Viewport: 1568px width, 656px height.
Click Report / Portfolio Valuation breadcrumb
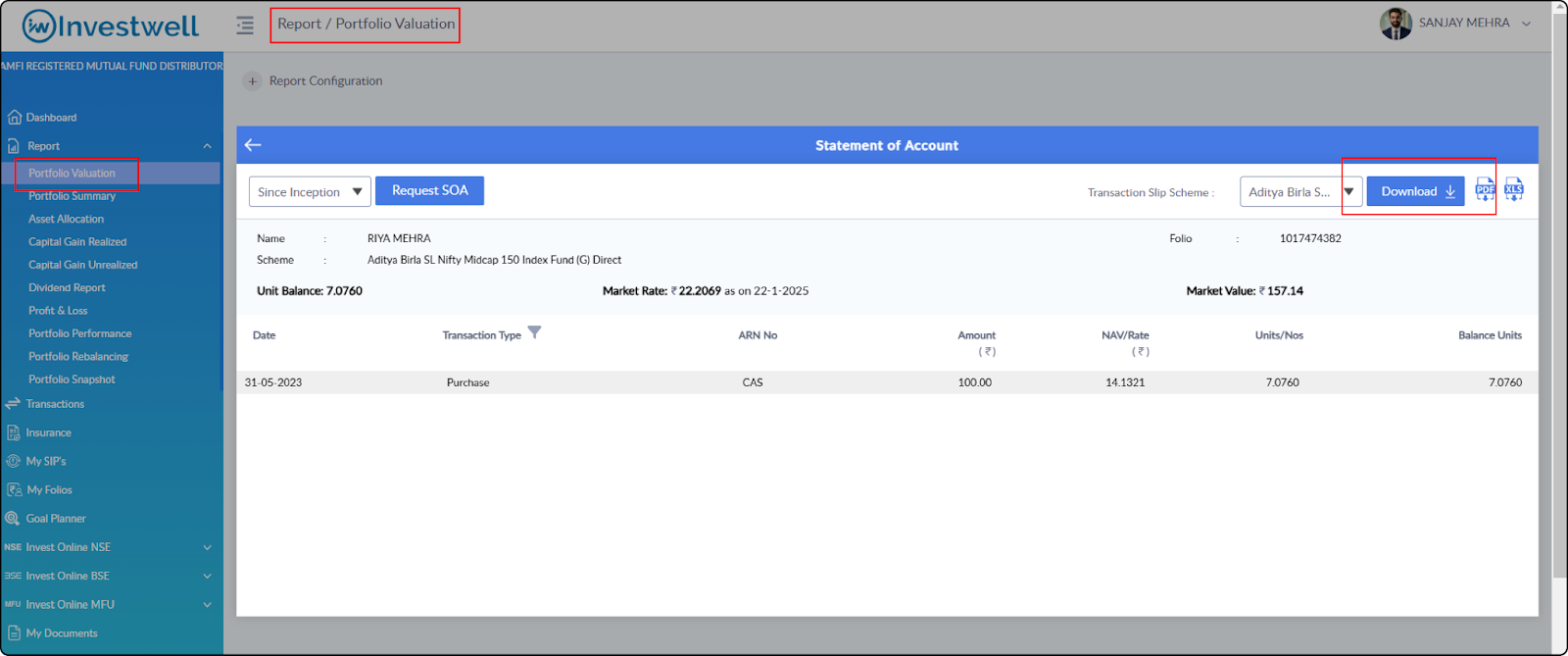[x=366, y=24]
